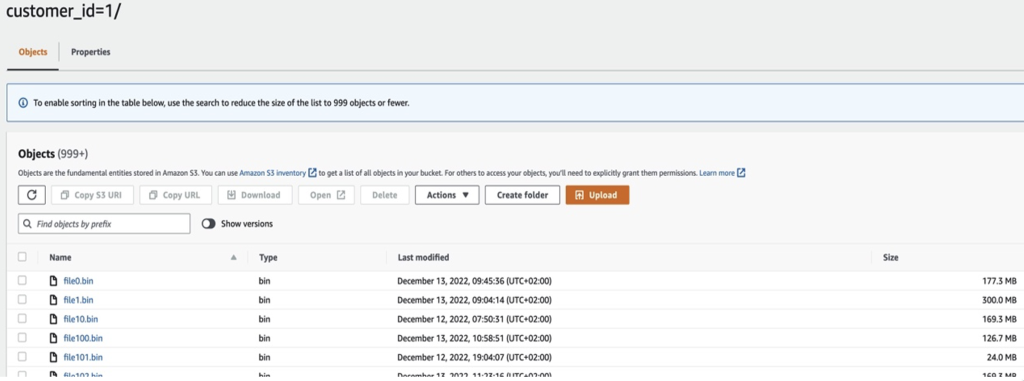Click the Delete button
1024x381 pixels.
(385, 195)
